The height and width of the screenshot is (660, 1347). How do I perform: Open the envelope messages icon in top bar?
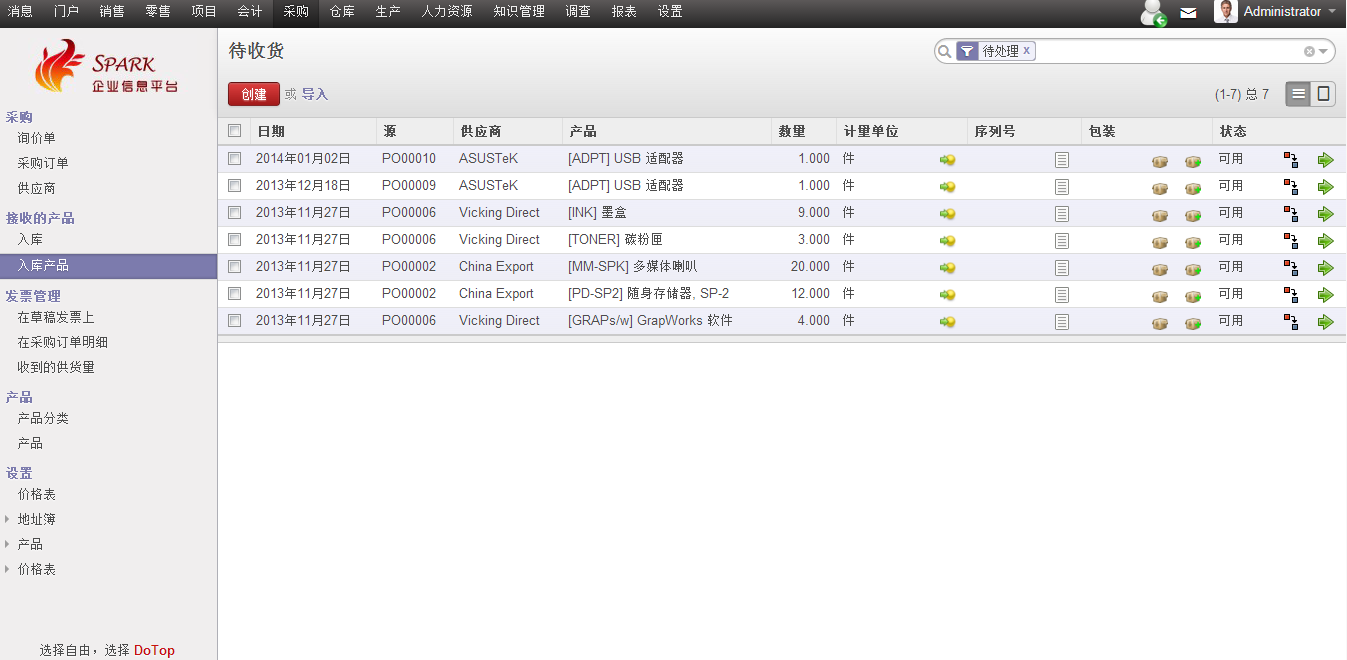pyautogui.click(x=1188, y=13)
